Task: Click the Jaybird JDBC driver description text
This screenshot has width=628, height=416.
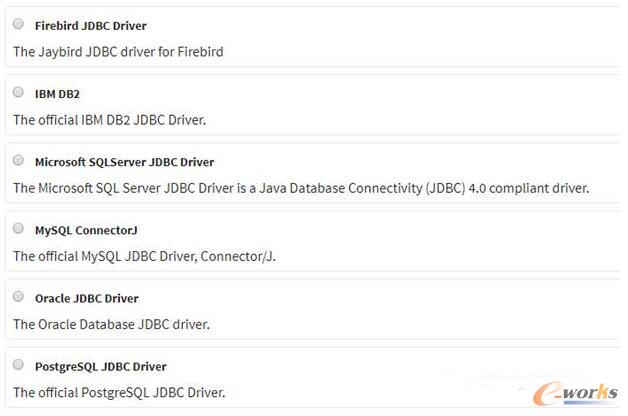Action: (118, 52)
